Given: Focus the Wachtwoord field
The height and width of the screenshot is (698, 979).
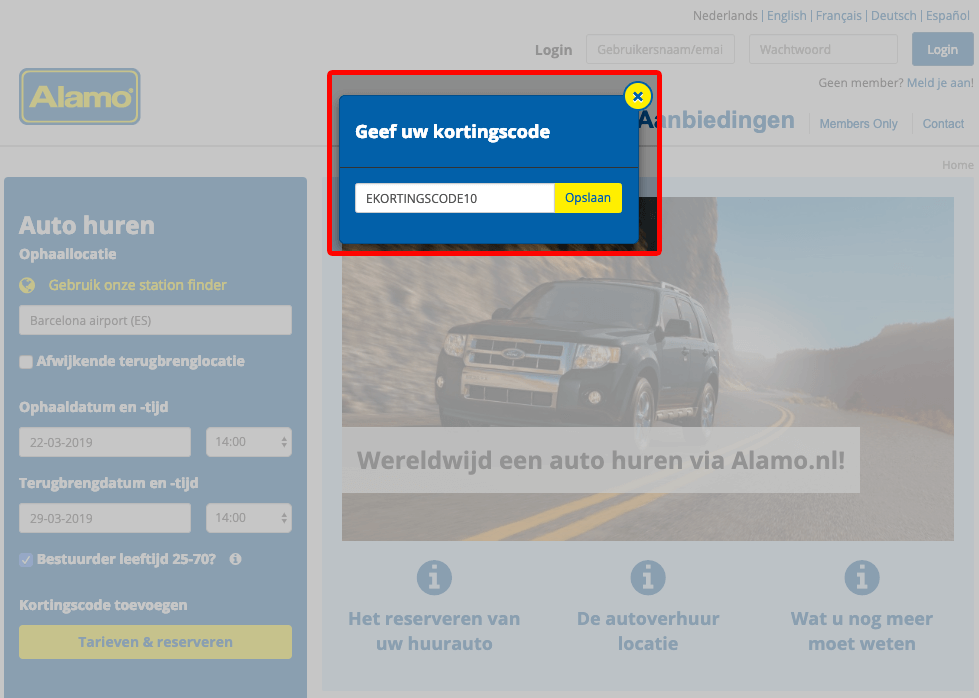Looking at the screenshot, I should [824, 49].
